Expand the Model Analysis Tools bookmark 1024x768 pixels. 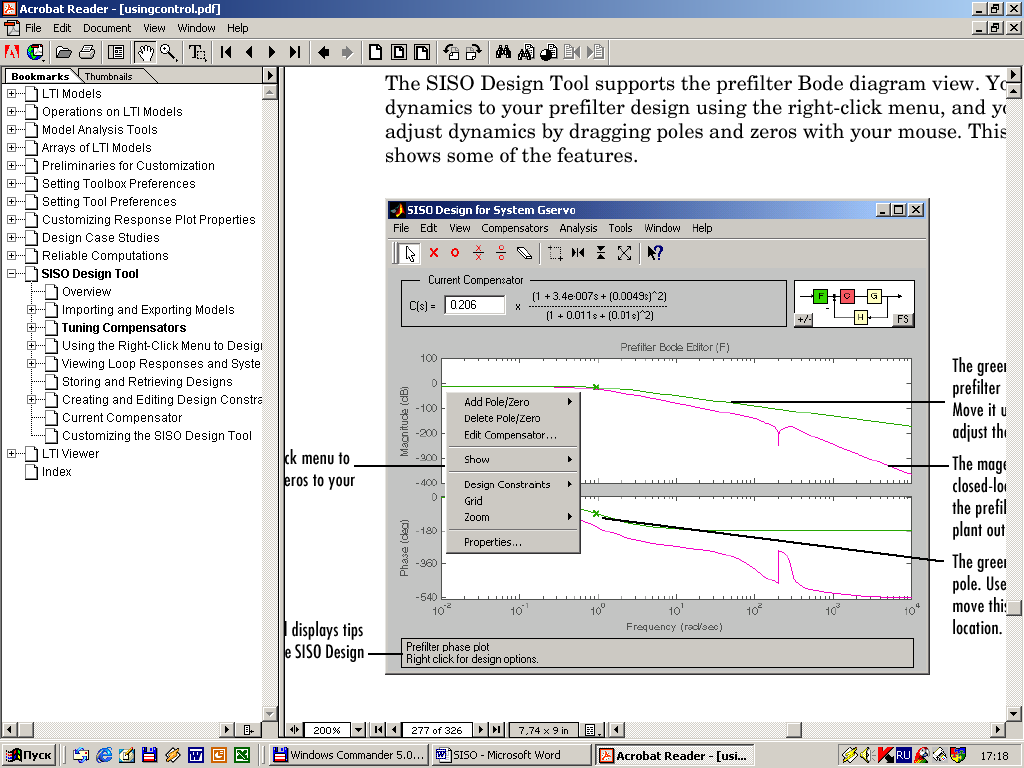pos(11,130)
